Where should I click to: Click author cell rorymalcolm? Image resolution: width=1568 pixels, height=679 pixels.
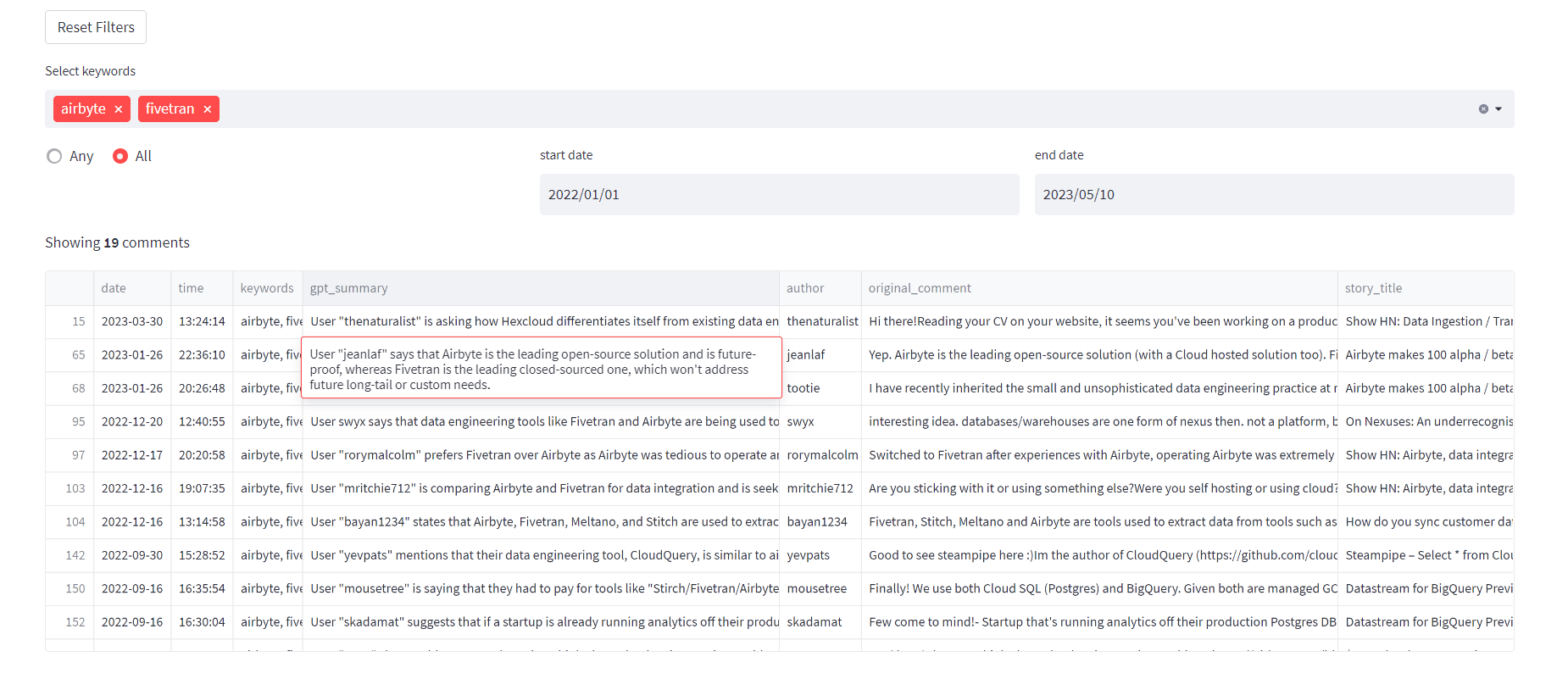(x=820, y=455)
